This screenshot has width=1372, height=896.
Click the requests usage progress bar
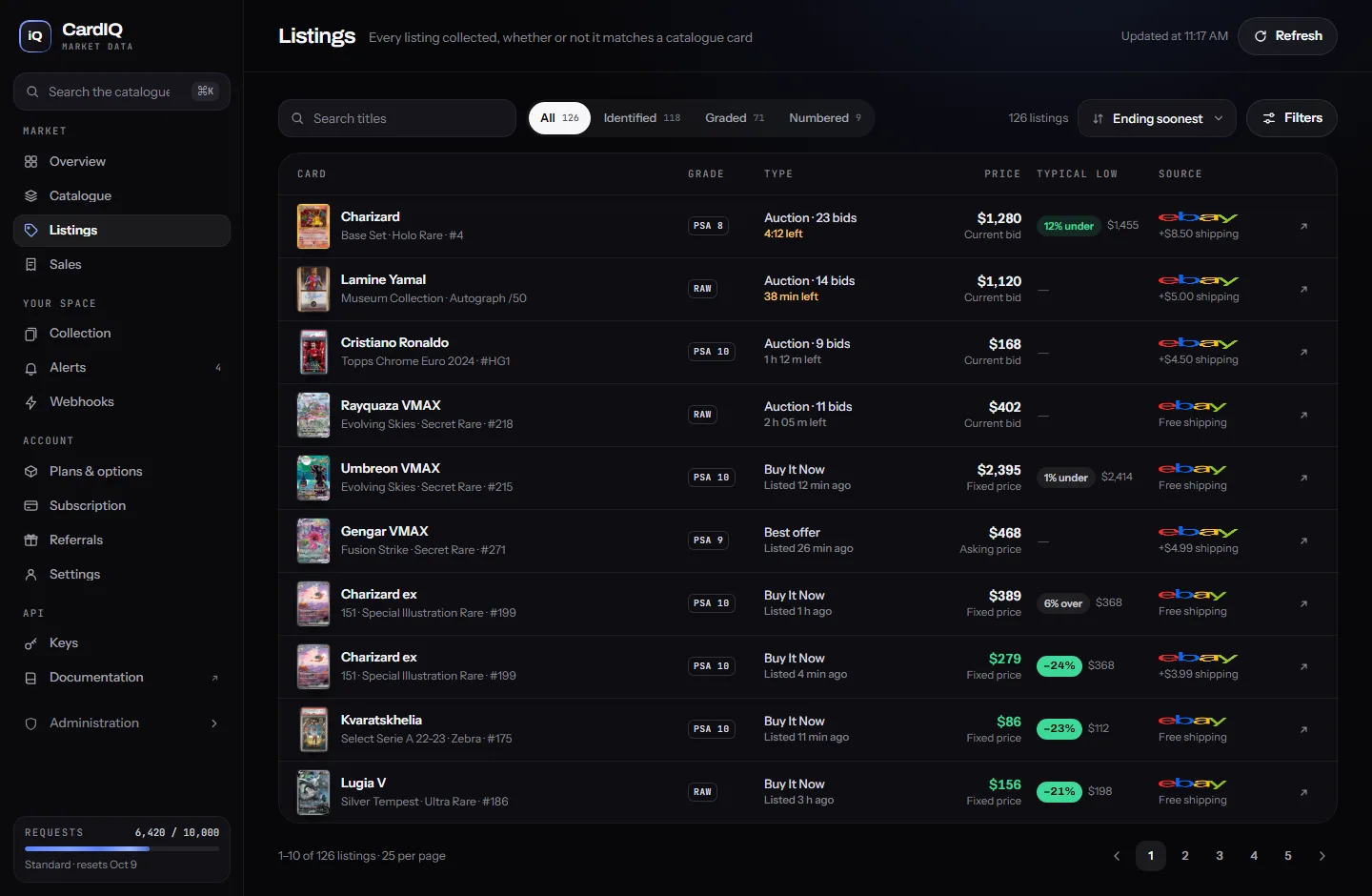click(x=122, y=848)
